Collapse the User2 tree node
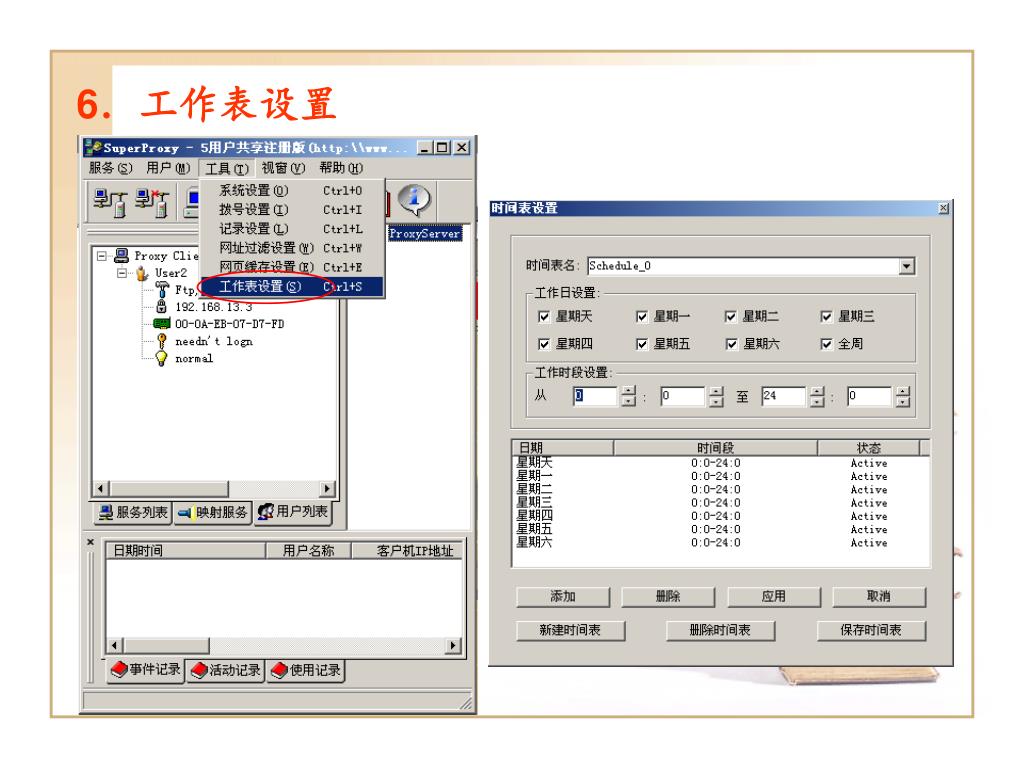 click(122, 273)
